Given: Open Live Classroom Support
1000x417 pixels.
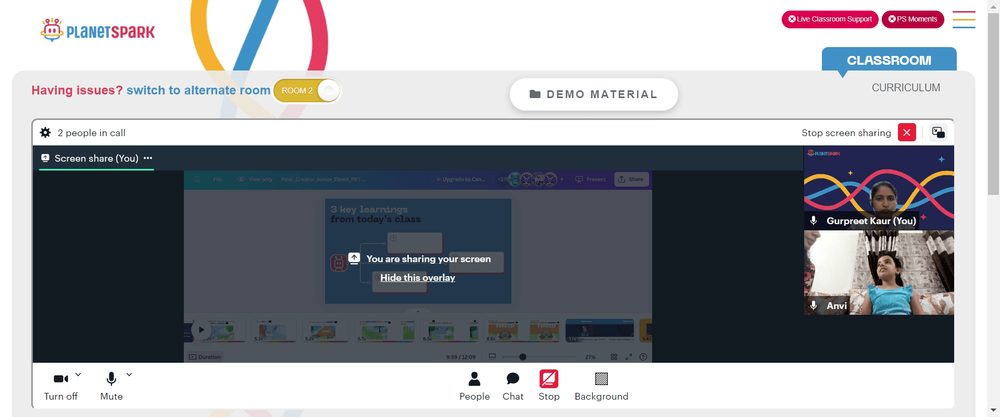Looking at the screenshot, I should tap(830, 19).
